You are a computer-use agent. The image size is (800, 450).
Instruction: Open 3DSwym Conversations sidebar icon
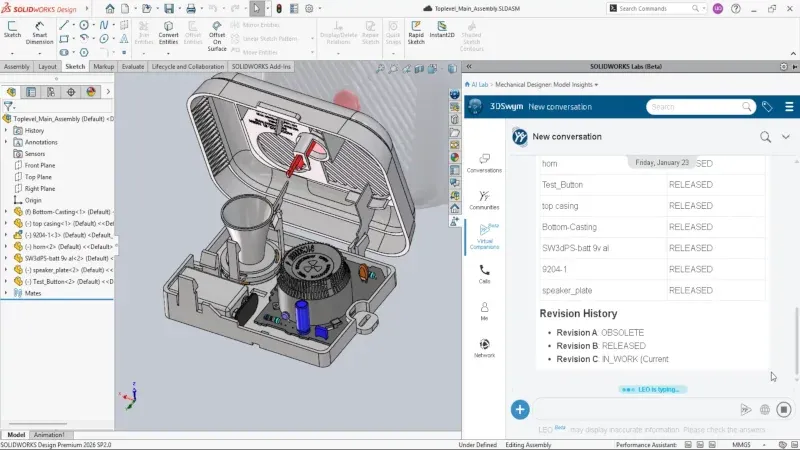(484, 163)
